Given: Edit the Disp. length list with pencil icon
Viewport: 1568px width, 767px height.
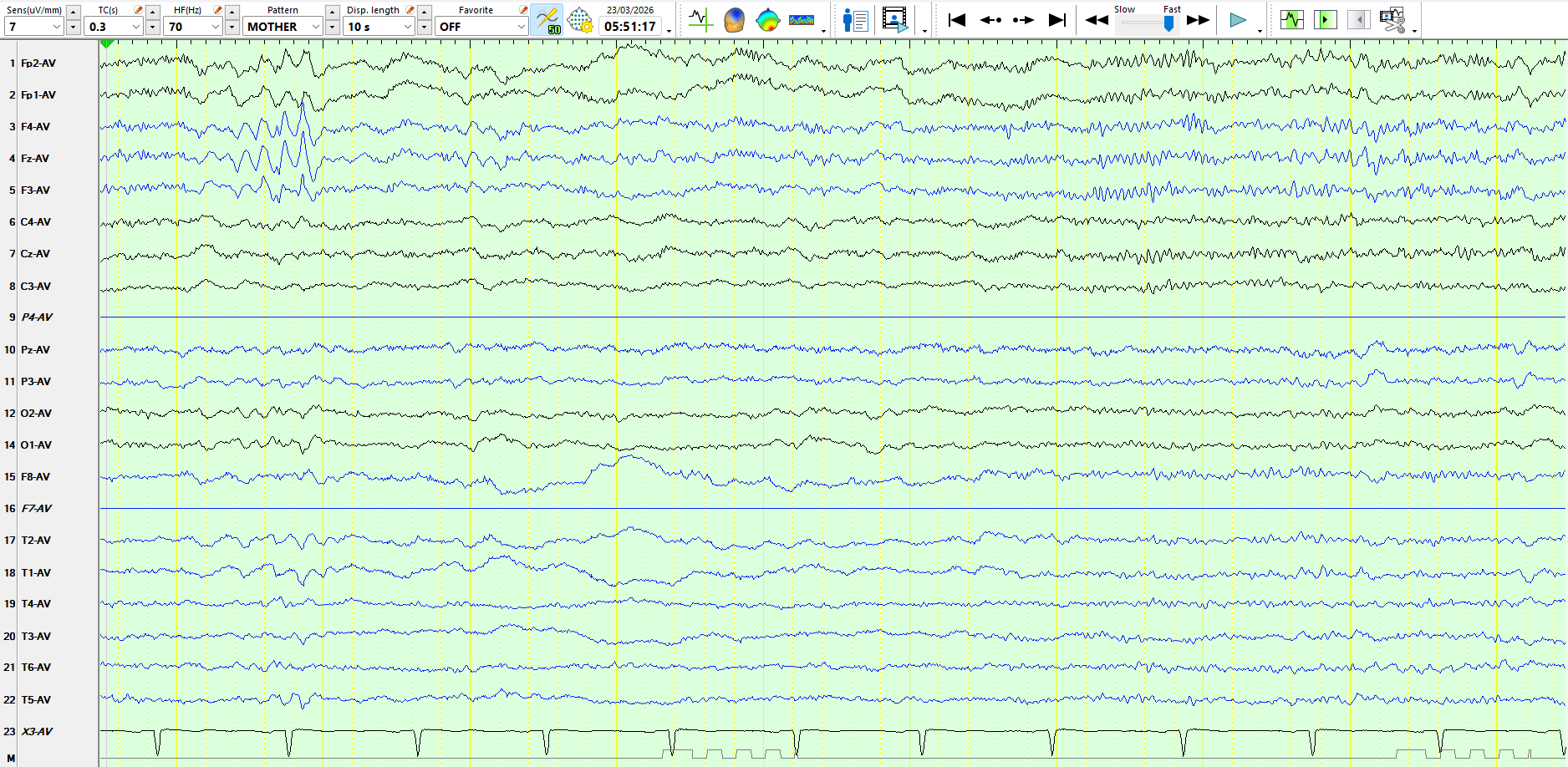Looking at the screenshot, I should pos(410,10).
